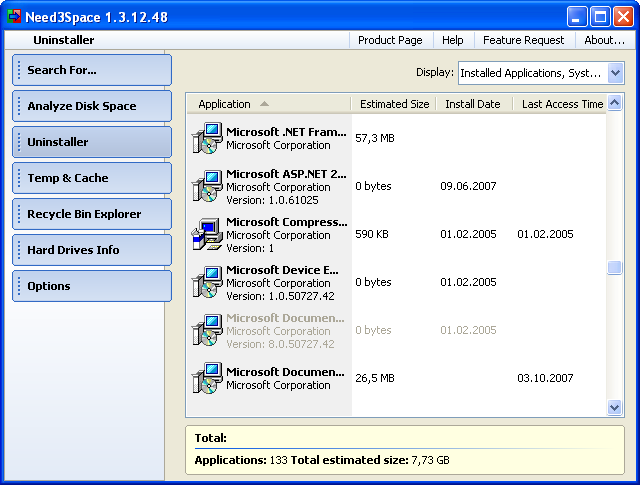Minimize the Need3Space window

[x=577, y=17]
